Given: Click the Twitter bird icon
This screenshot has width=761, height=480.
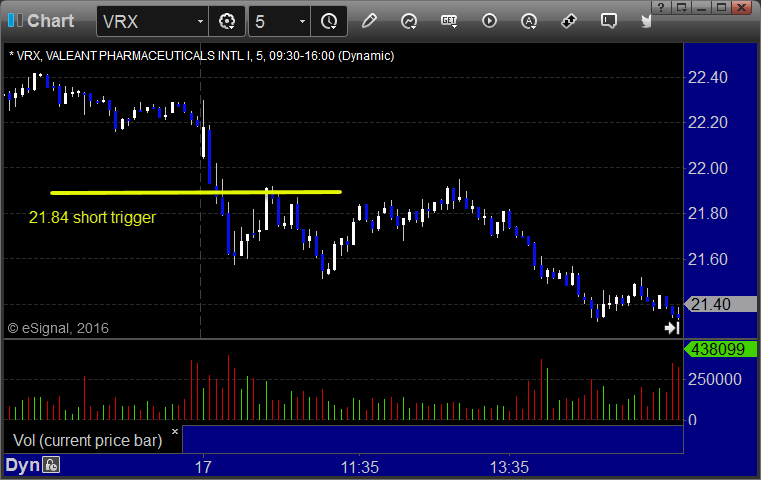Looking at the screenshot, I should coord(646,21).
